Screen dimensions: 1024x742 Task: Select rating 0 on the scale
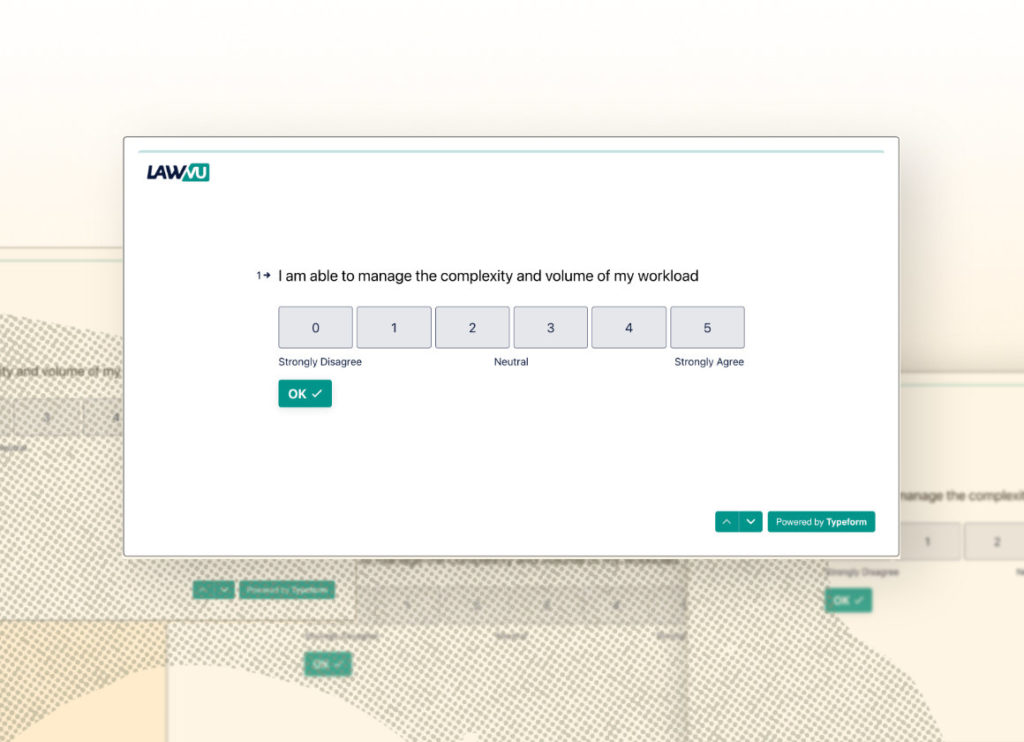[315, 327]
